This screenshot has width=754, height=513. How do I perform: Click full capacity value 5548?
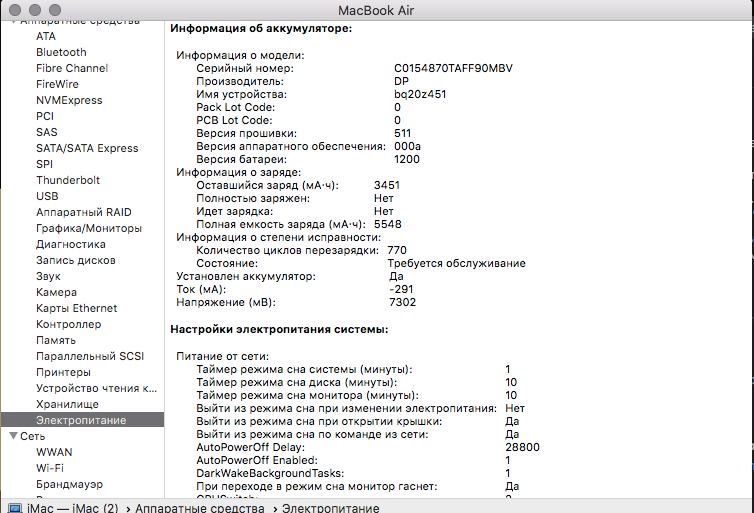point(388,224)
